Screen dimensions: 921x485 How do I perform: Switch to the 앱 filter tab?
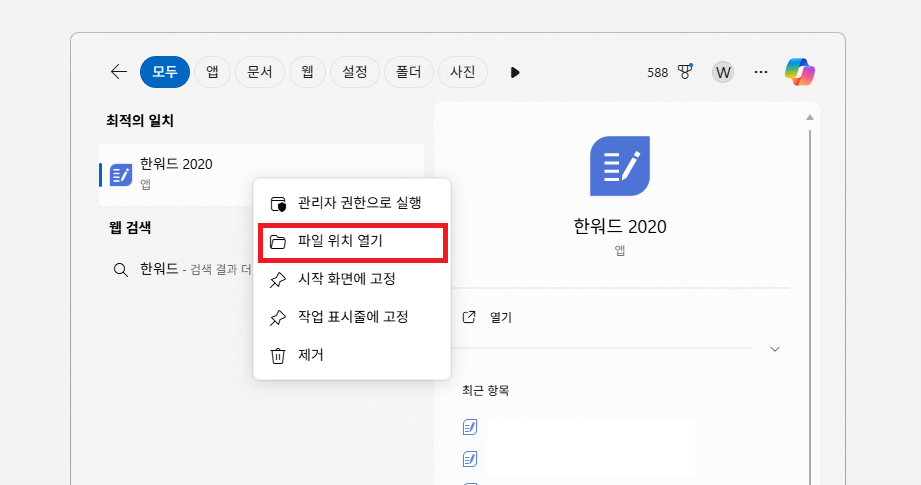(x=212, y=72)
